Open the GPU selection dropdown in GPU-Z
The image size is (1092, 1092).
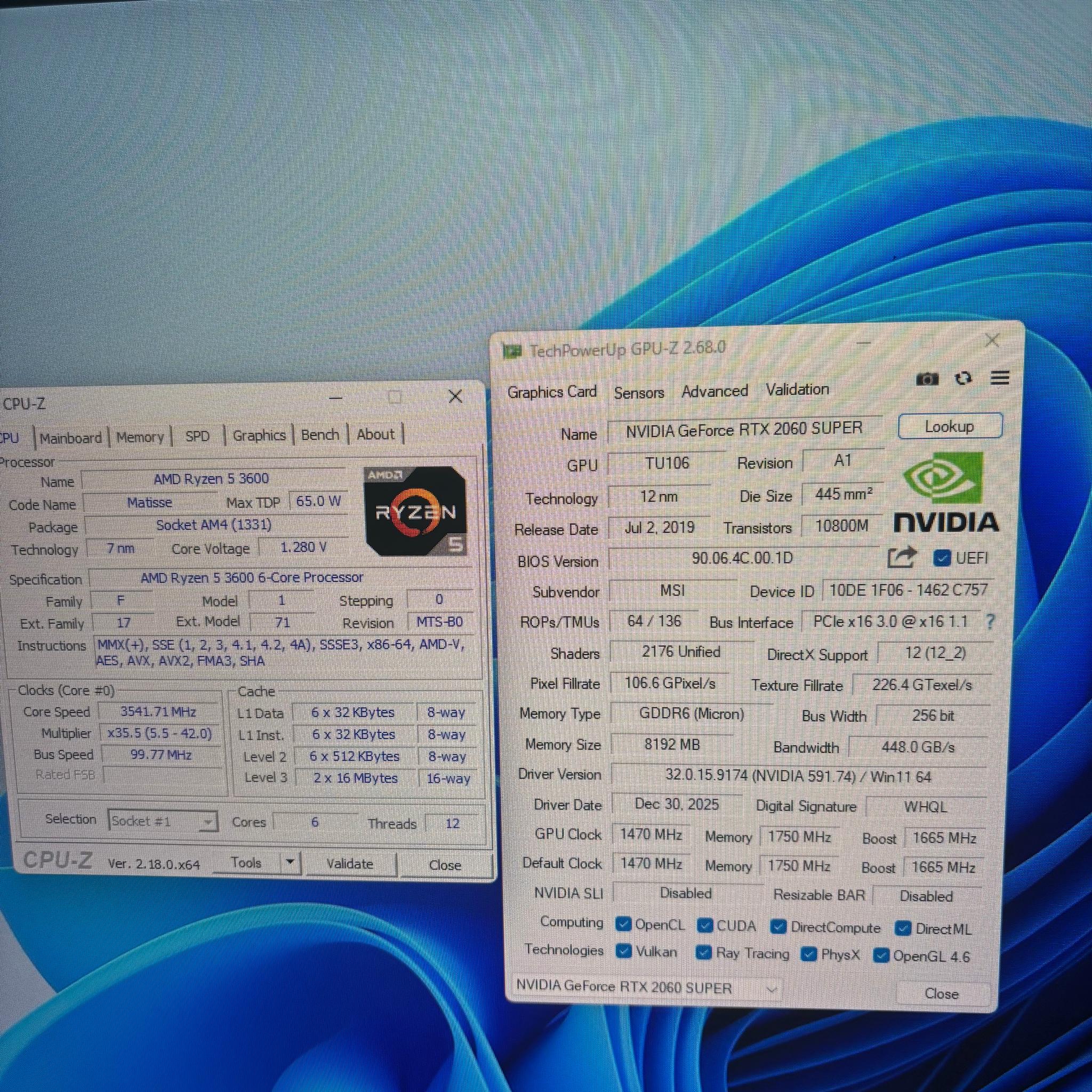click(647, 988)
